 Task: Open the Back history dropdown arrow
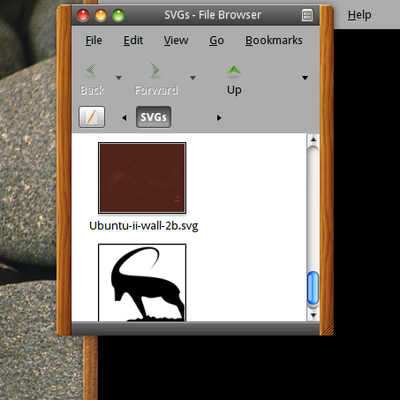[x=118, y=78]
